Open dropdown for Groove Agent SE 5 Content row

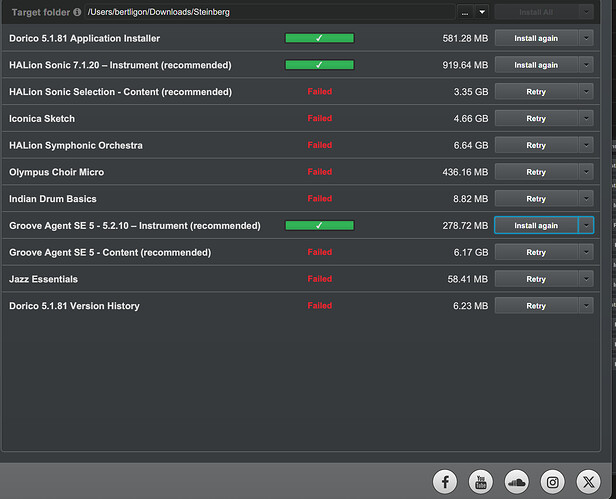tap(586, 252)
